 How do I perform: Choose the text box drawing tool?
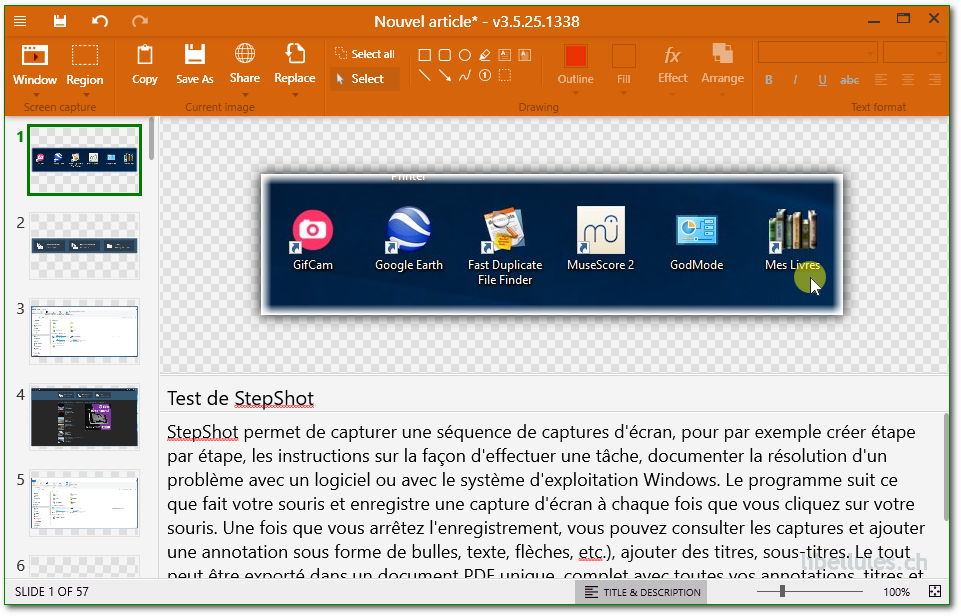(x=504, y=55)
